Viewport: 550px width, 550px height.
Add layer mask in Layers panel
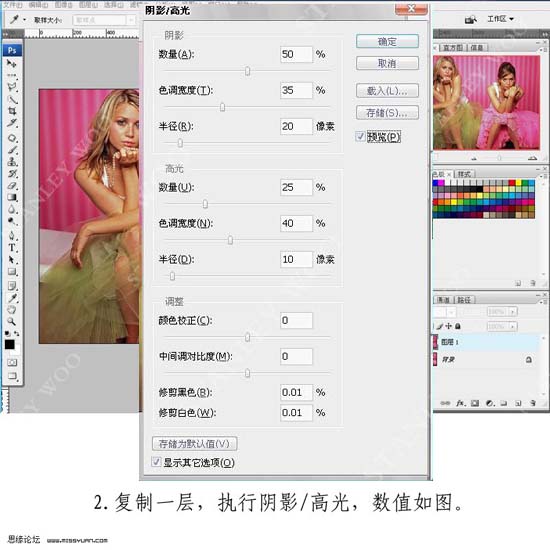coord(475,403)
